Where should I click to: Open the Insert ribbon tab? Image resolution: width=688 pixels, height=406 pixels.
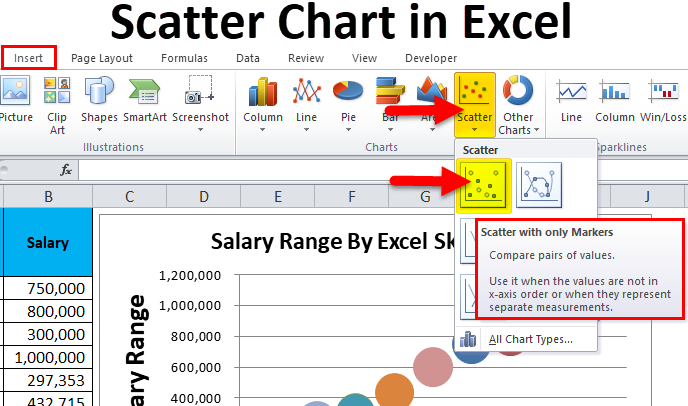29,58
